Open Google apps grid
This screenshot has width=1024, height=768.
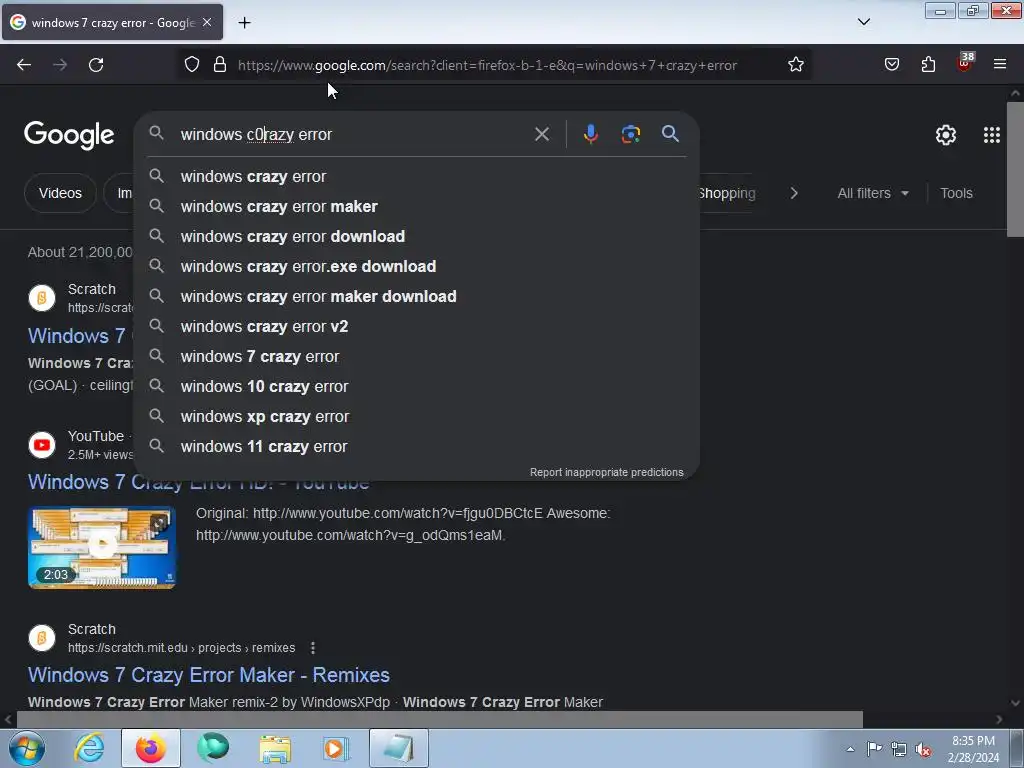(992, 135)
